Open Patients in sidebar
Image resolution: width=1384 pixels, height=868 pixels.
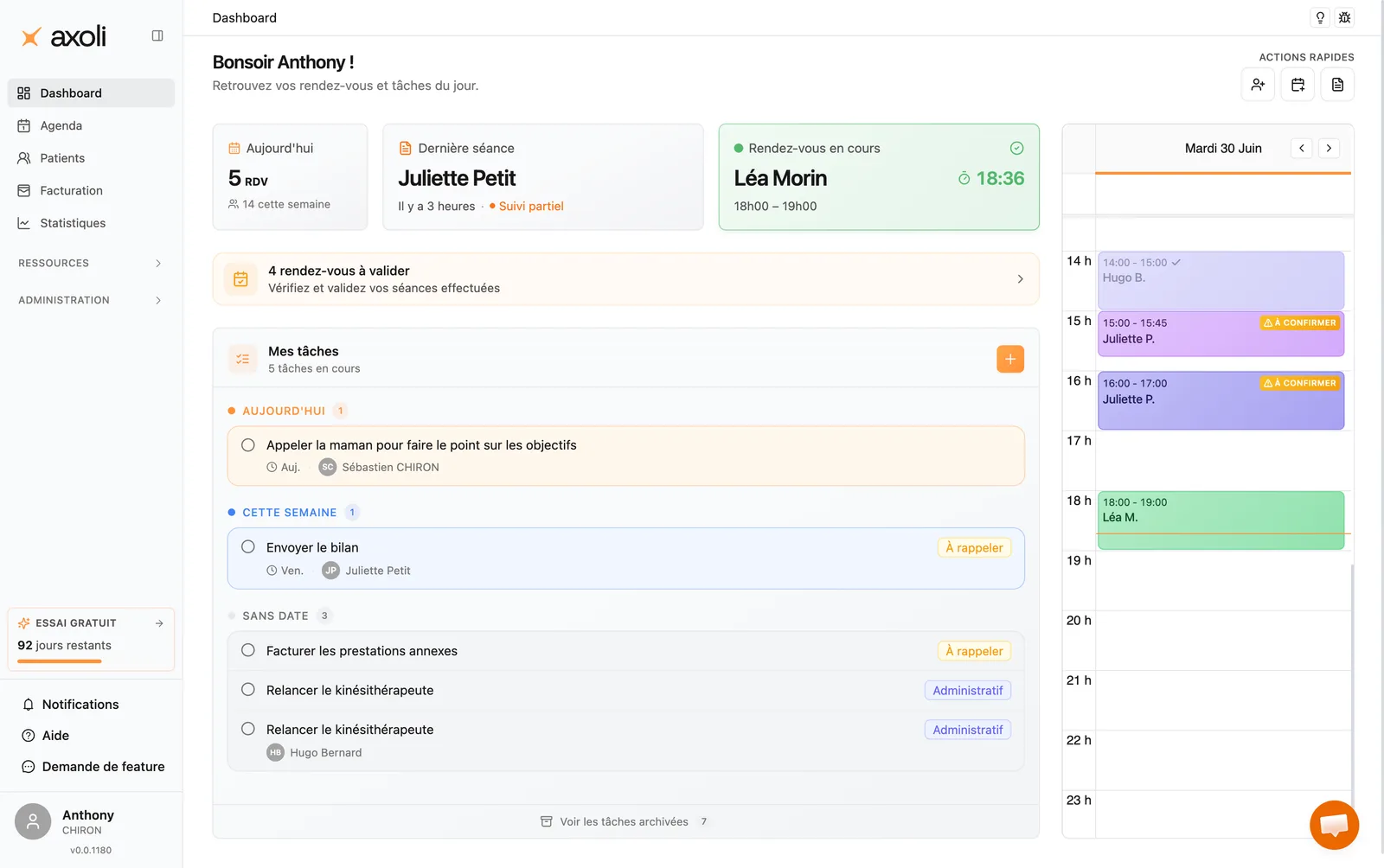(x=91, y=158)
